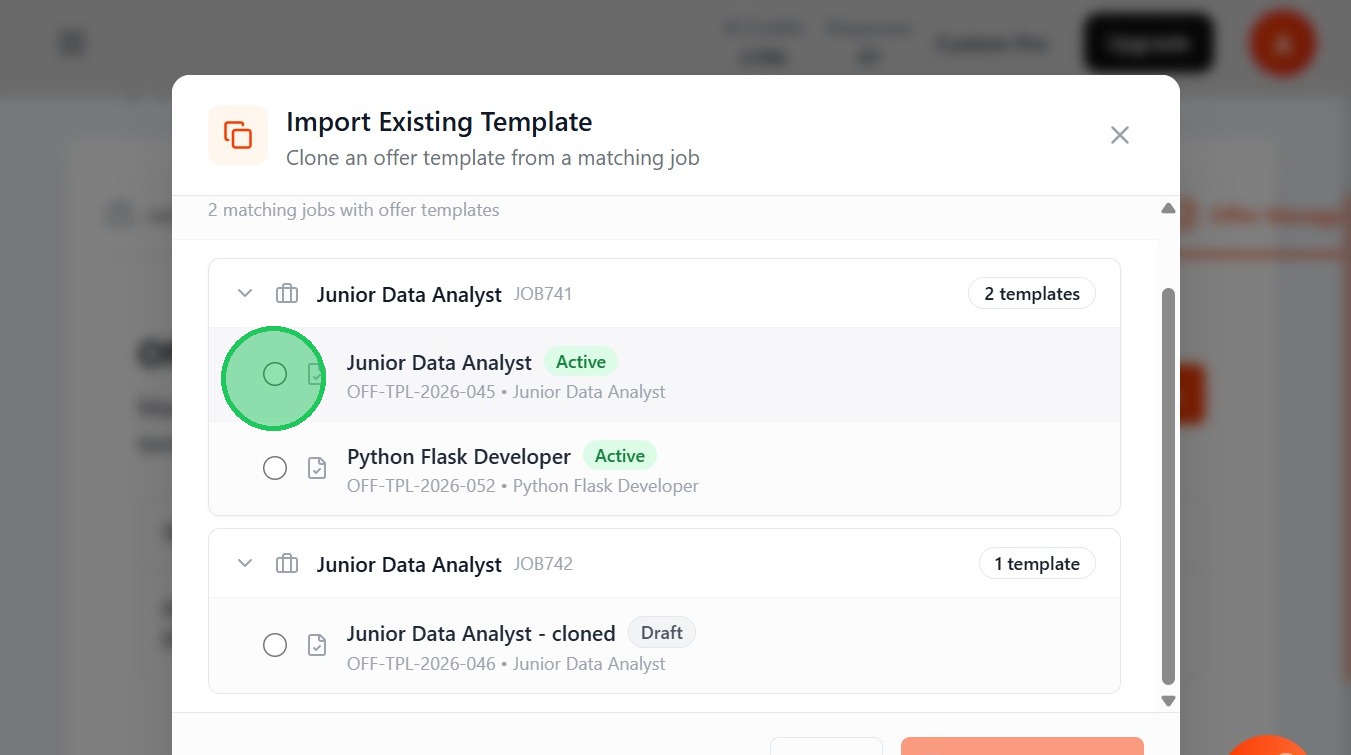Click the document icon for template OFF-TPL-2026-045
1351x755 pixels.
(x=316, y=375)
